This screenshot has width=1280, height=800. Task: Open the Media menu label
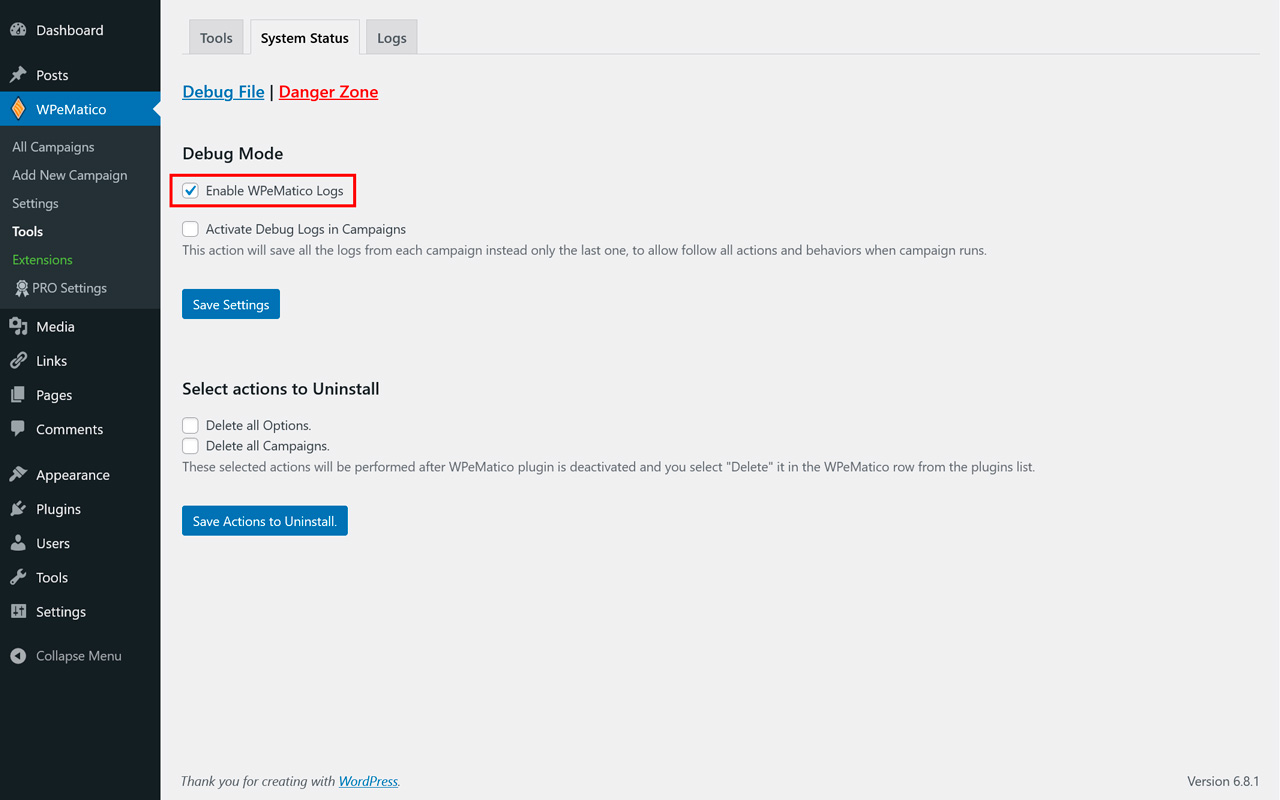click(x=55, y=327)
